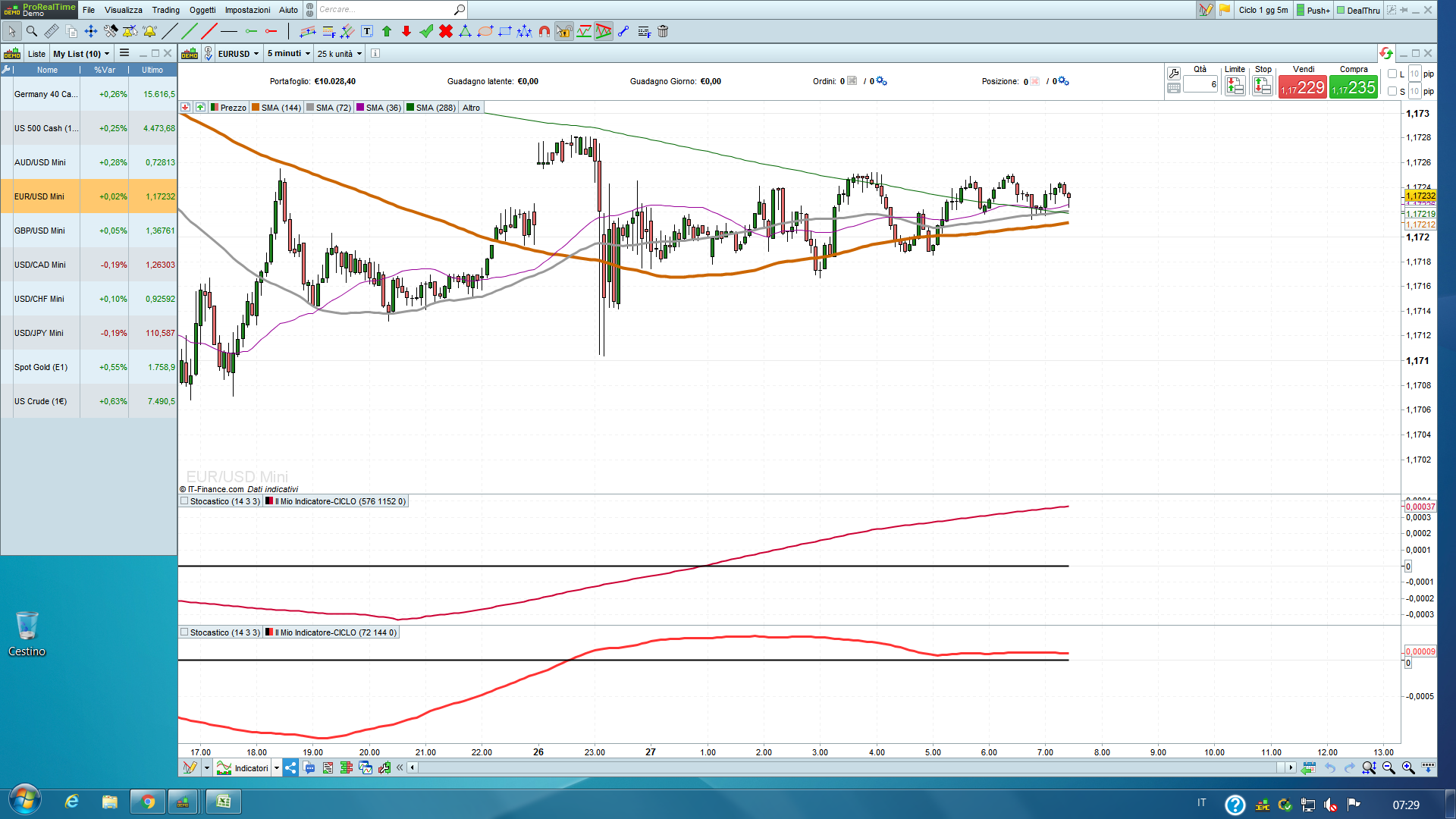Select the text annotation tool
The height and width of the screenshot is (819, 1456).
[x=367, y=31]
